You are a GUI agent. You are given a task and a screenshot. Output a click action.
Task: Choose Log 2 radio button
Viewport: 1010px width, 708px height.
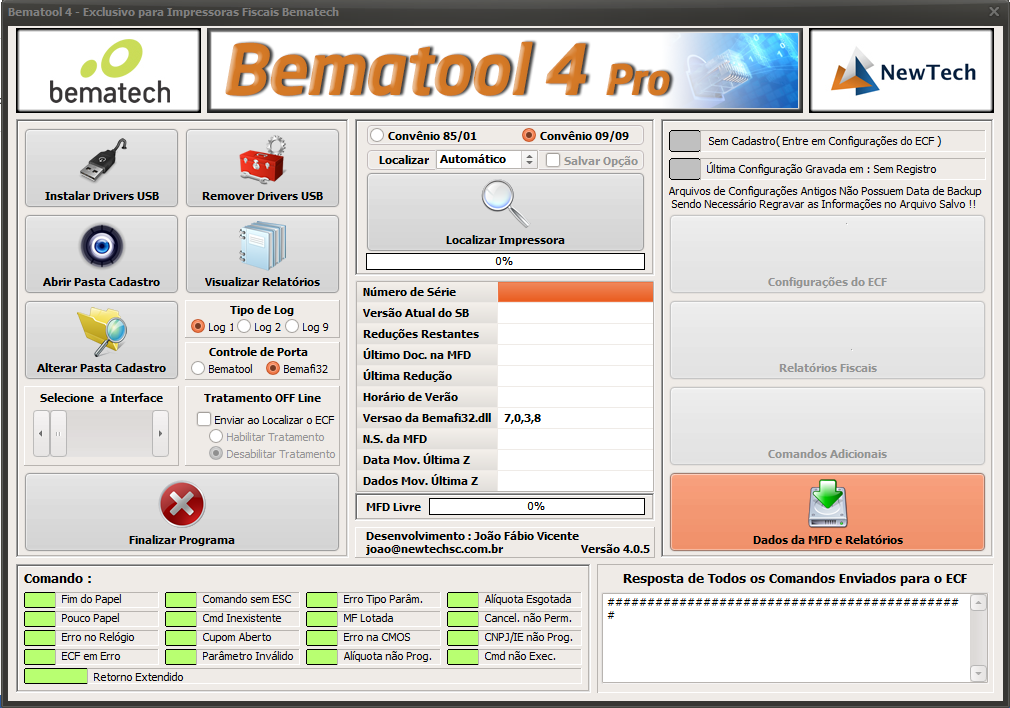[x=244, y=327]
